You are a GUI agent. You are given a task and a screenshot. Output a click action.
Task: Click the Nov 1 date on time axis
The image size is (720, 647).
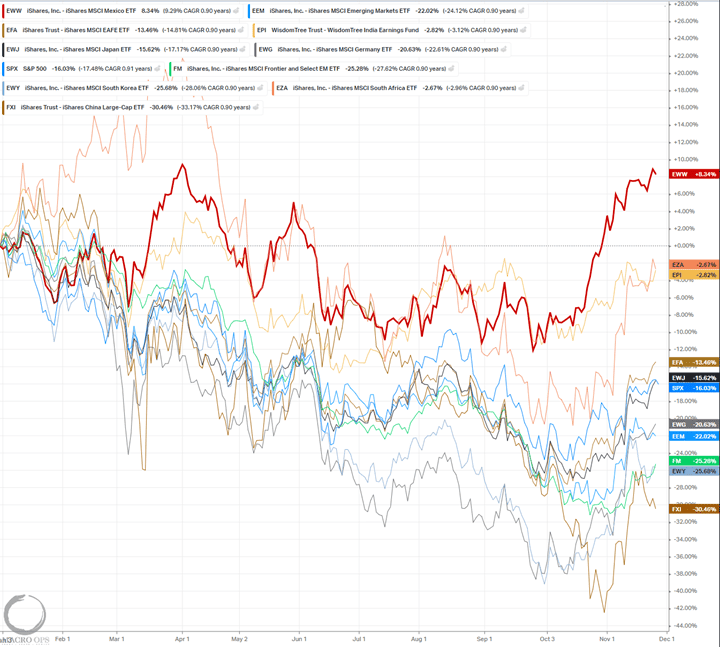click(x=607, y=639)
